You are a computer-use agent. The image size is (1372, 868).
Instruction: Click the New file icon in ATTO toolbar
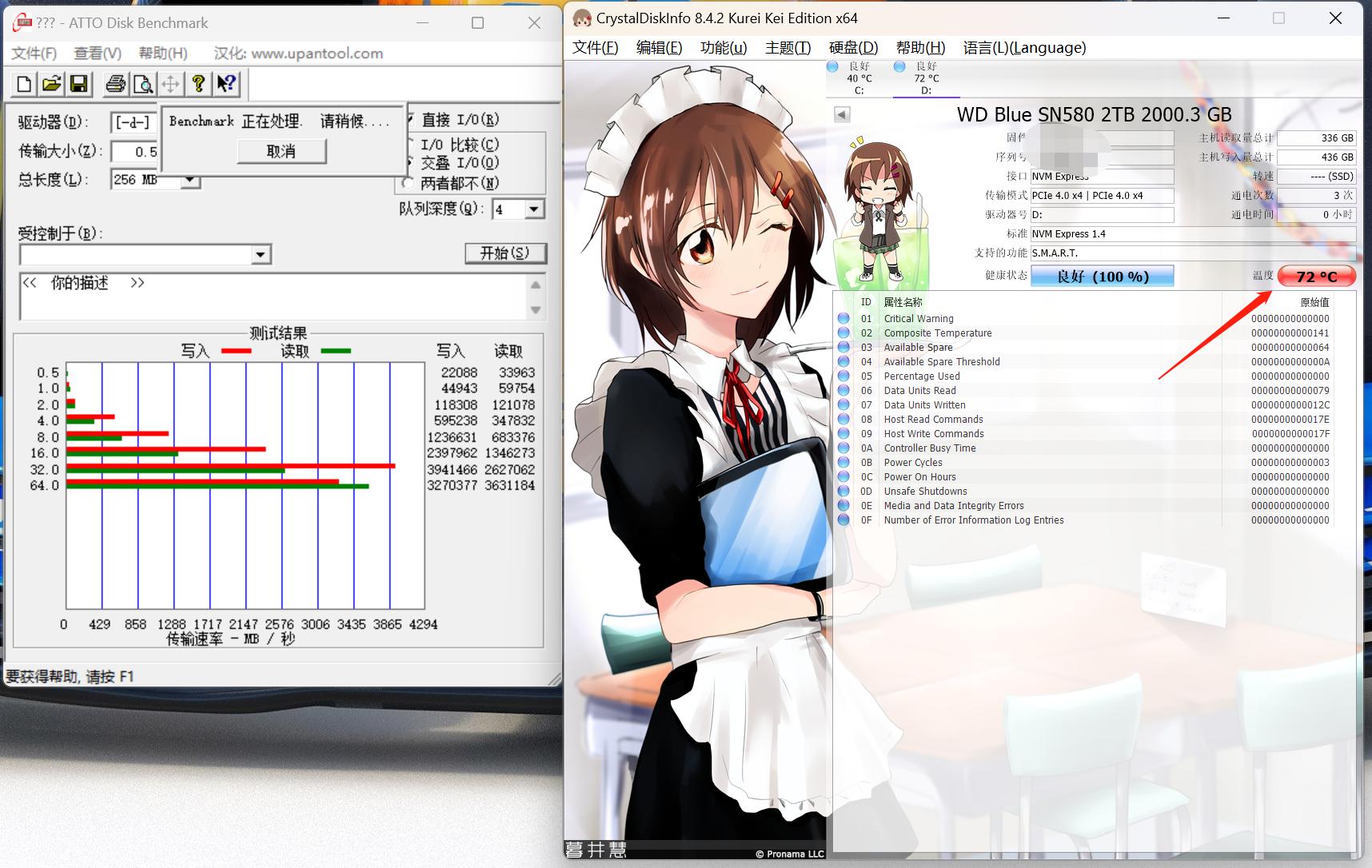tap(23, 84)
